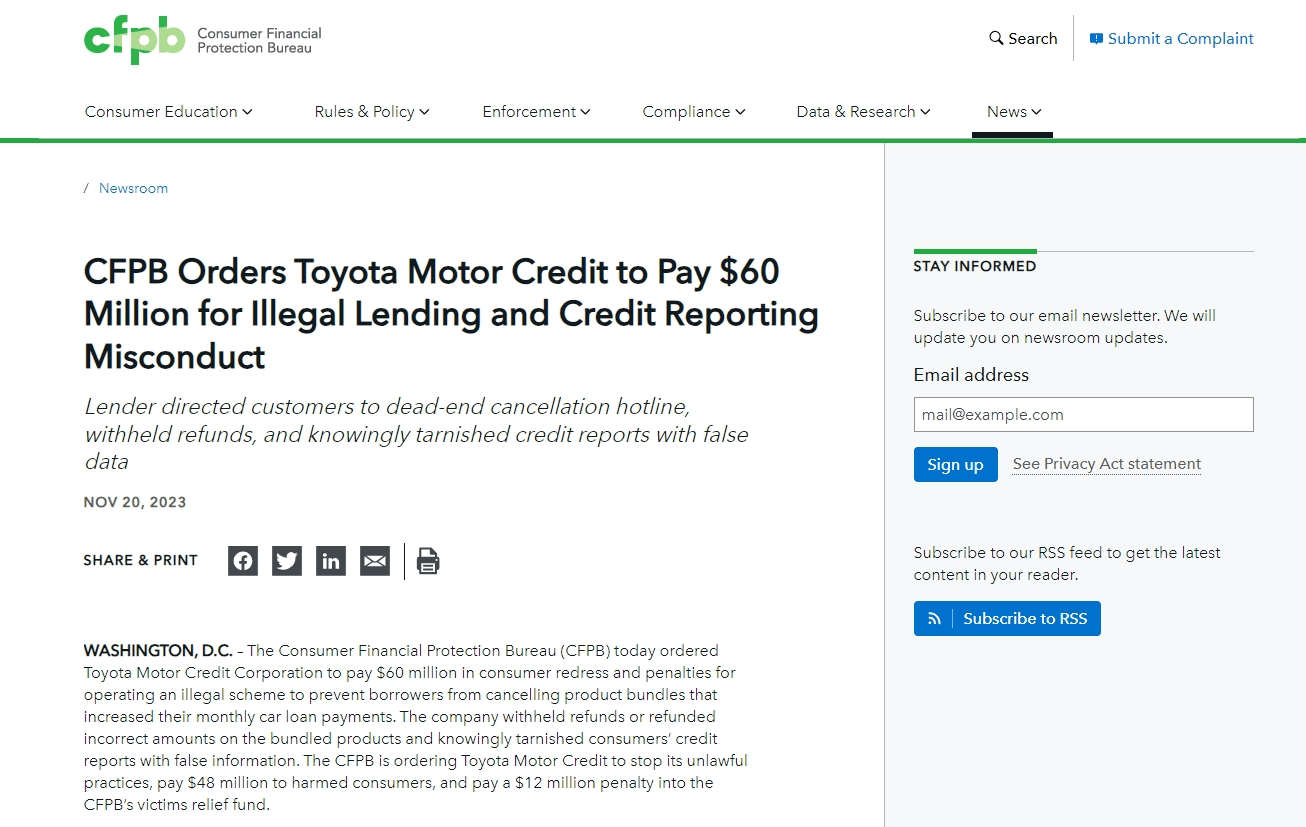The height and width of the screenshot is (827, 1306).
Task: Open the Privacy Act statement link
Action: 1106,464
